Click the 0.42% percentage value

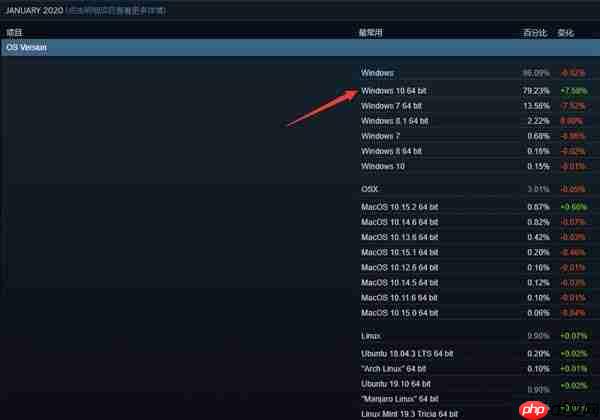click(x=538, y=237)
